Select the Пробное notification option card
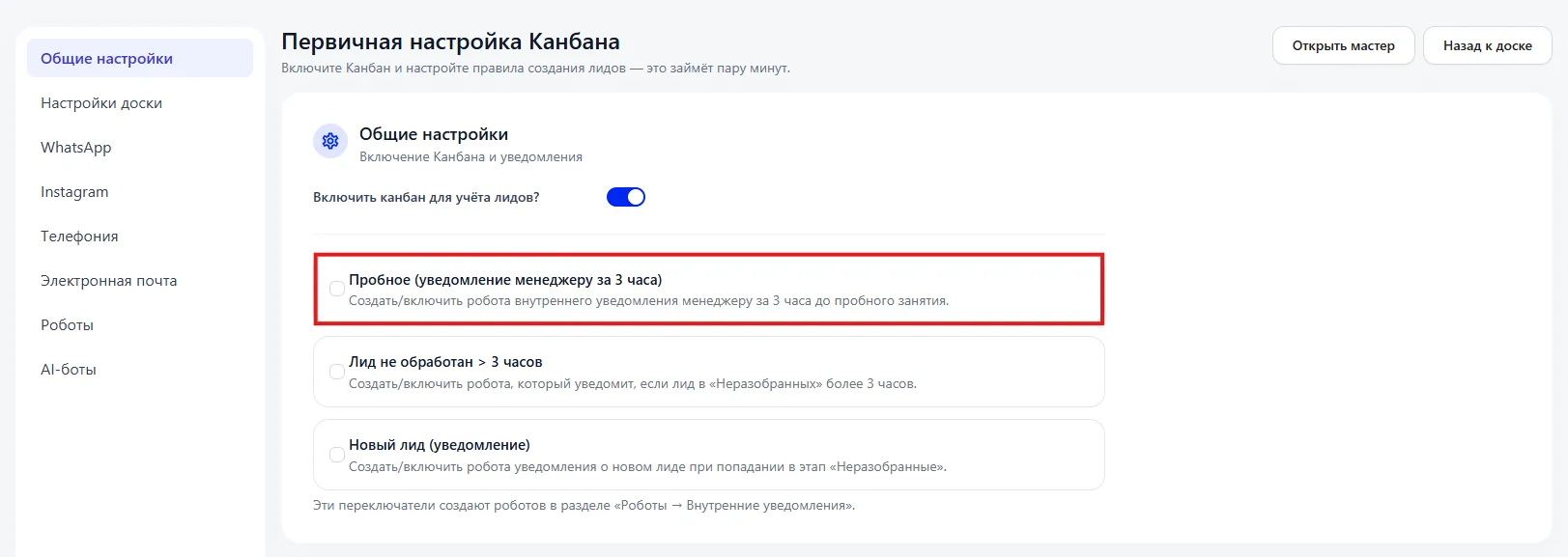Screen dimensions: 1568x557 click(709, 289)
